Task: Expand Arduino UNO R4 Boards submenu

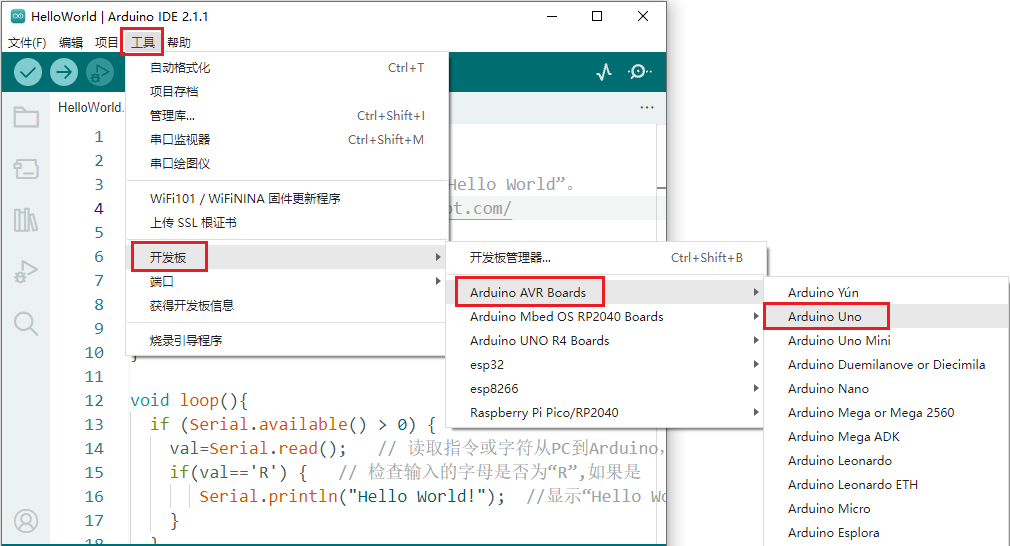Action: (x=605, y=340)
